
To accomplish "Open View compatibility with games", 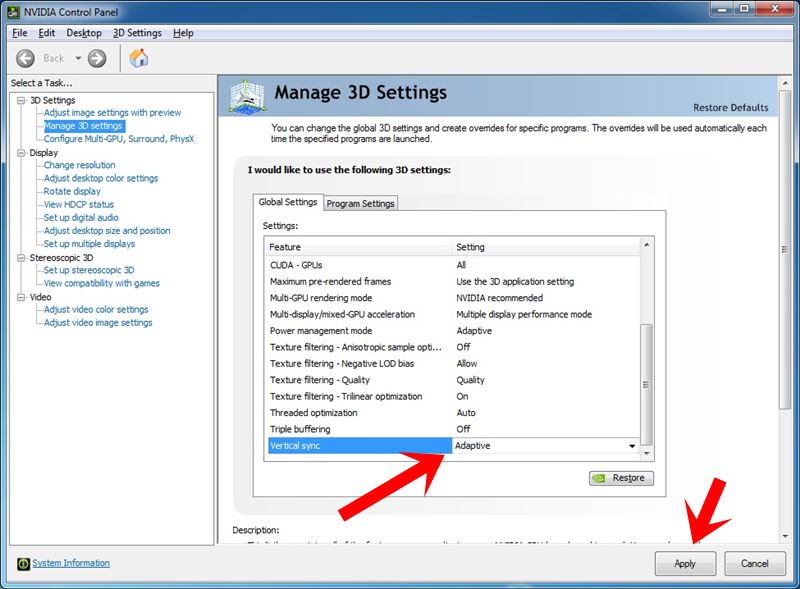I will coord(102,283).
